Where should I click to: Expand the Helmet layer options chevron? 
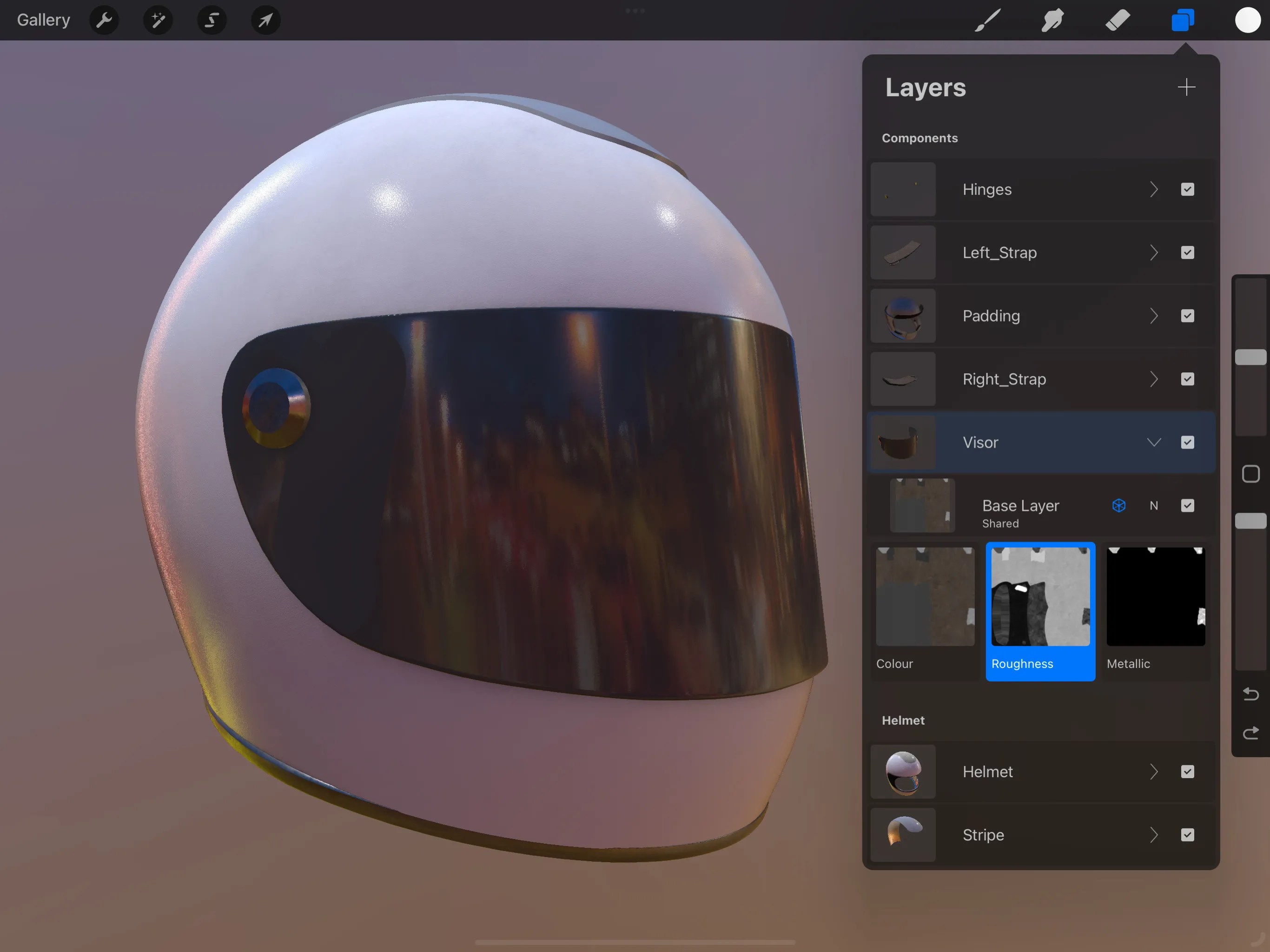click(x=1154, y=772)
